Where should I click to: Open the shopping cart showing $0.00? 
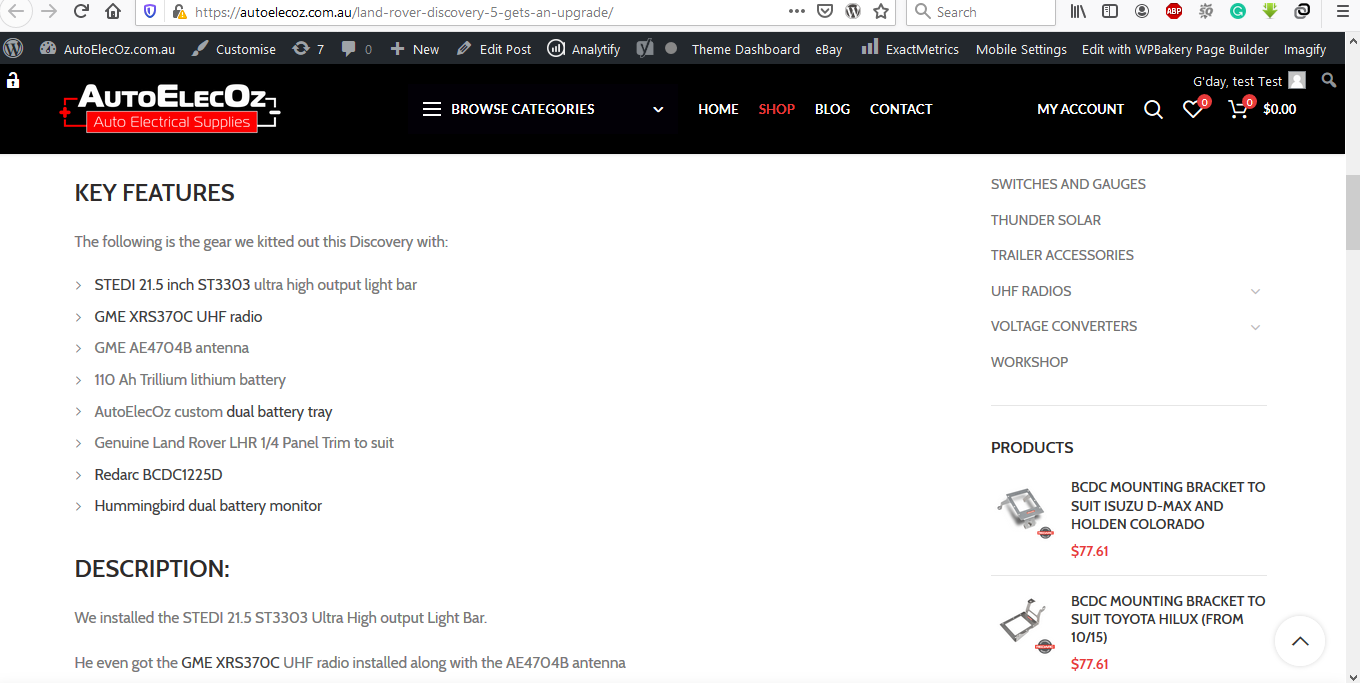[1262, 109]
